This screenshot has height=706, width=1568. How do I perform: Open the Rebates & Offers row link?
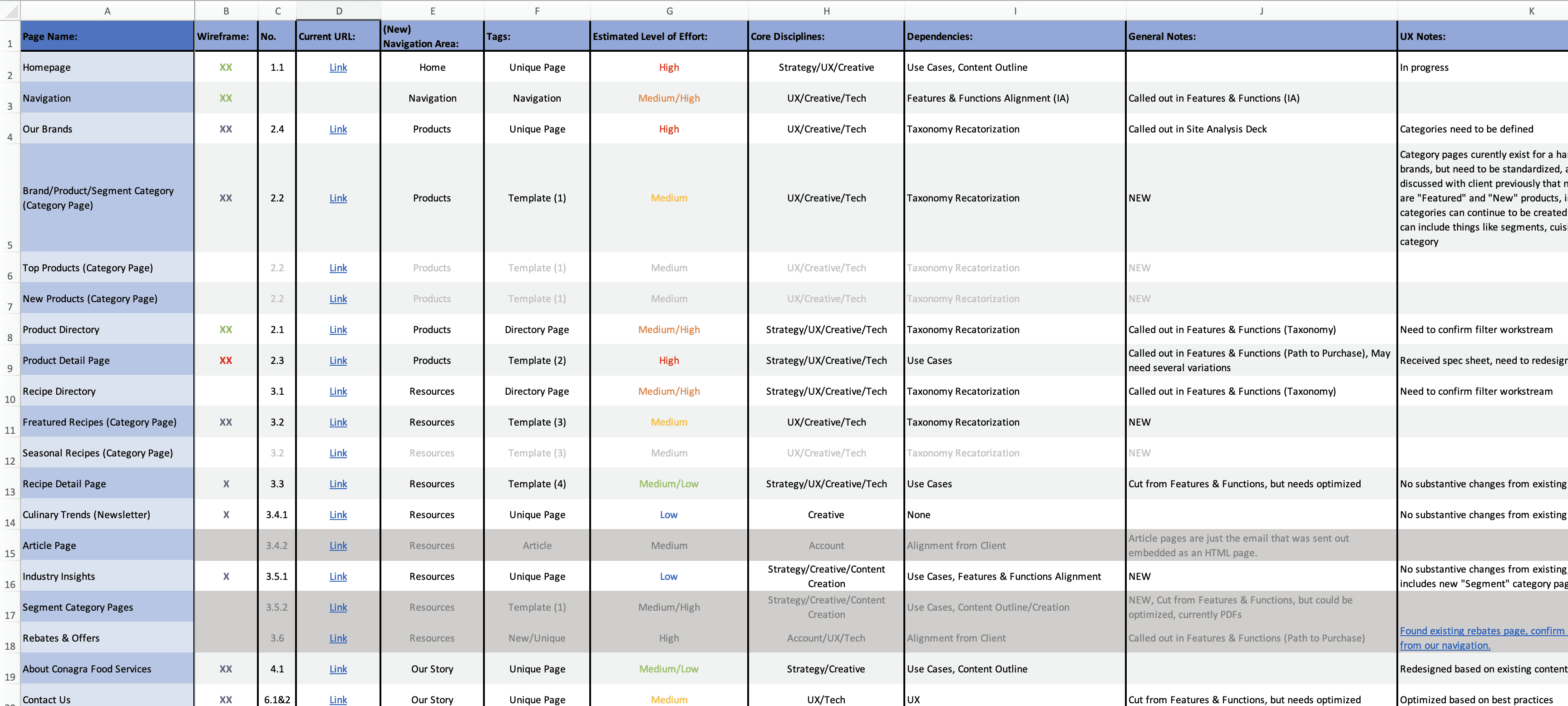pyautogui.click(x=338, y=638)
